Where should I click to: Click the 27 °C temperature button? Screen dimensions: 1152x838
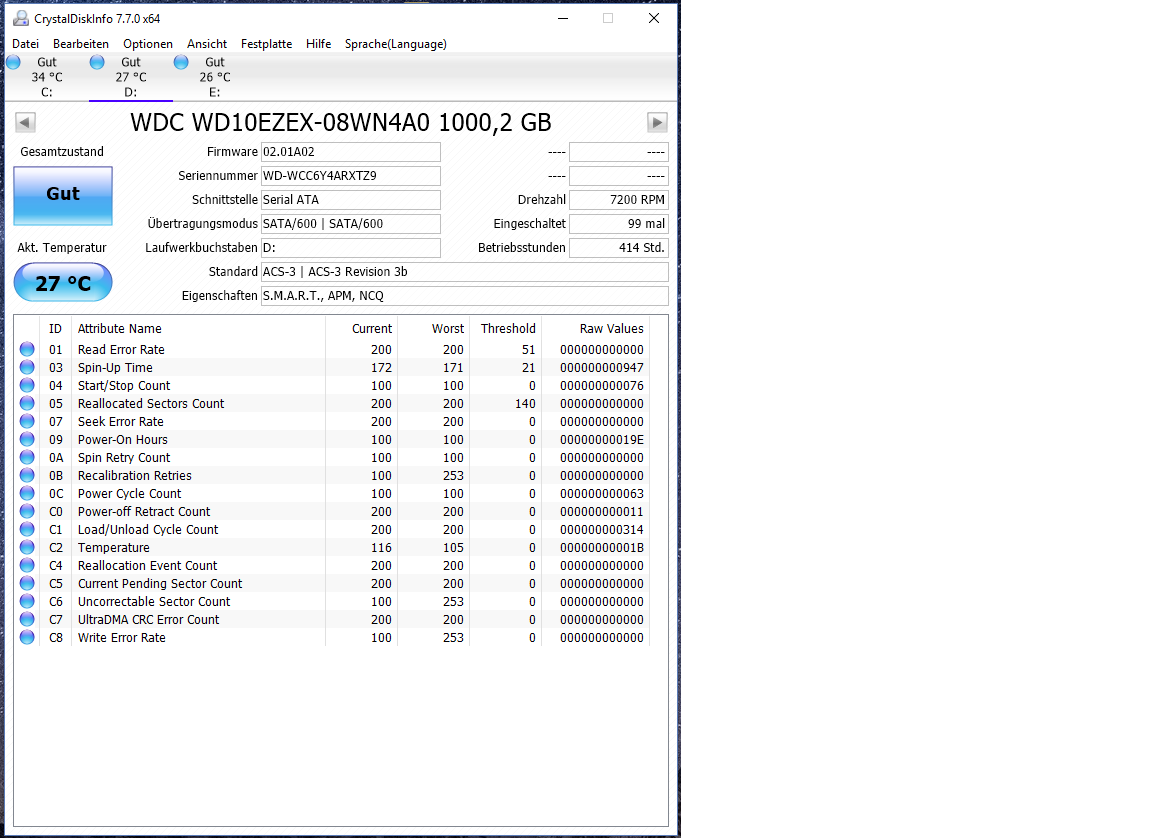coord(63,283)
